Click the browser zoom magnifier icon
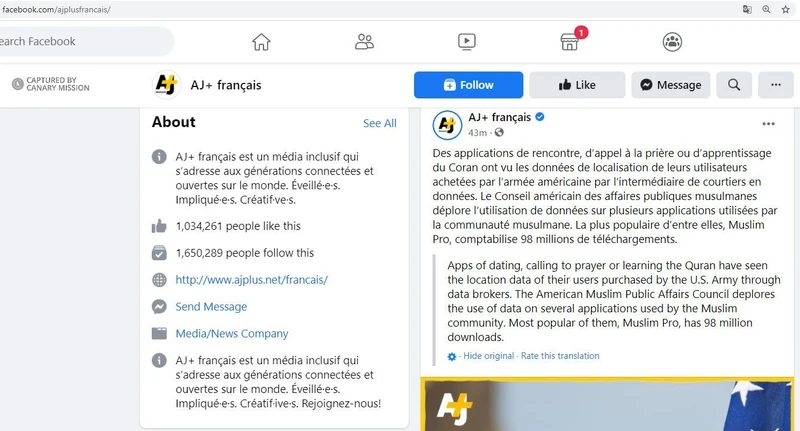 point(766,9)
